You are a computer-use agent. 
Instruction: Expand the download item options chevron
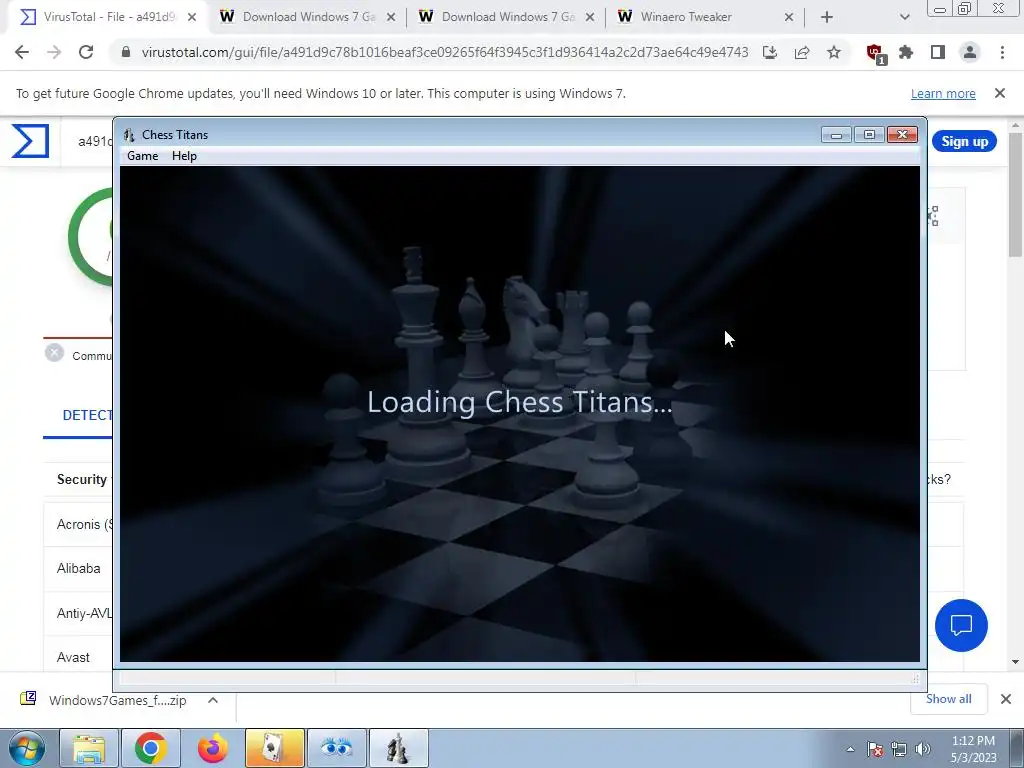pos(213,700)
